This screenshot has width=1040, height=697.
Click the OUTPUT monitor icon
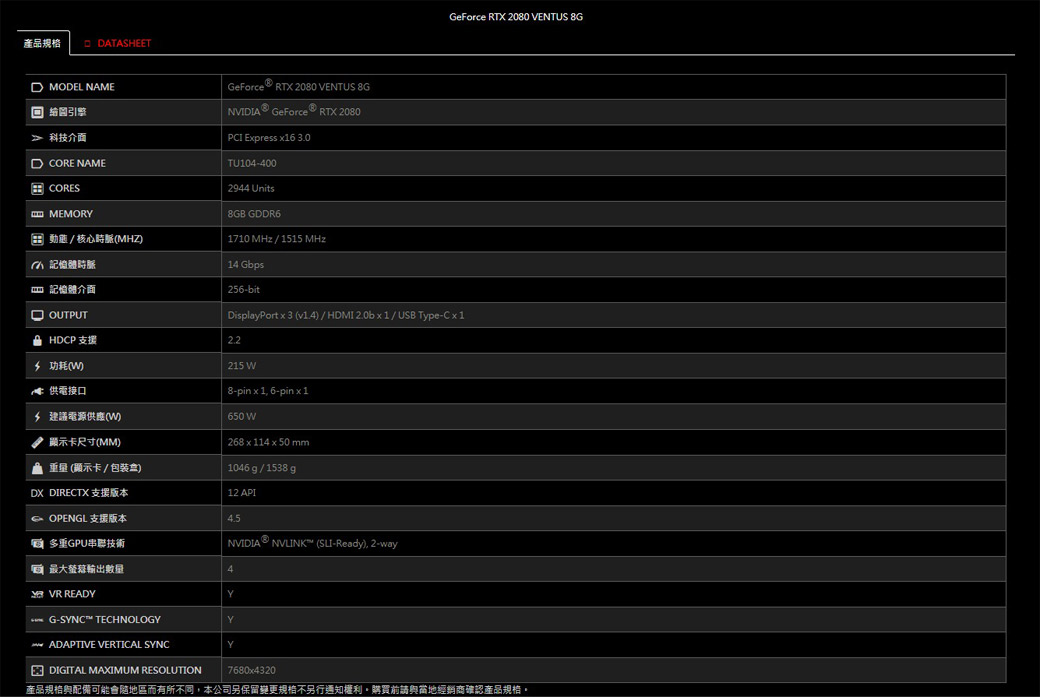tap(37, 315)
